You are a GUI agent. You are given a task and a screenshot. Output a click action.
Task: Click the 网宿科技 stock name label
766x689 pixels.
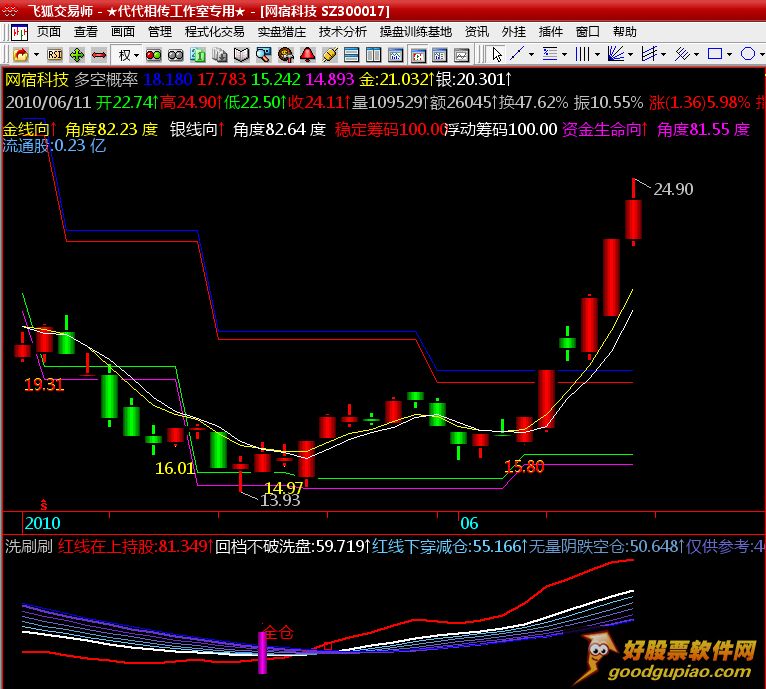tap(37, 79)
